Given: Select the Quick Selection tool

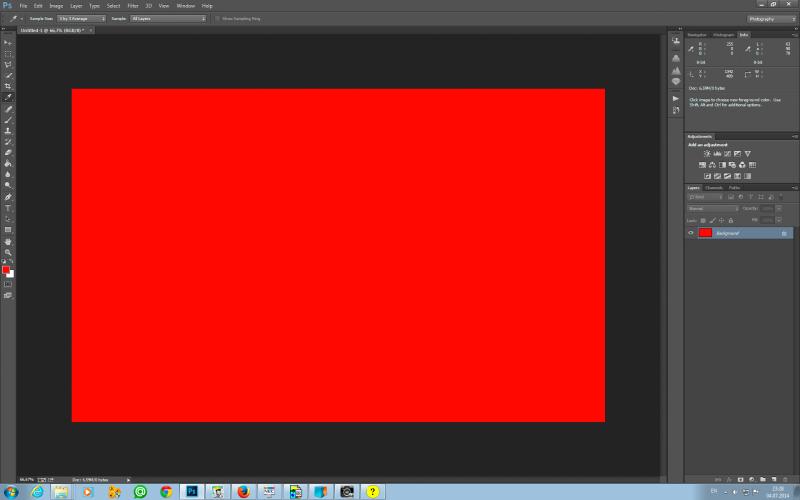Looking at the screenshot, I should tap(8, 76).
